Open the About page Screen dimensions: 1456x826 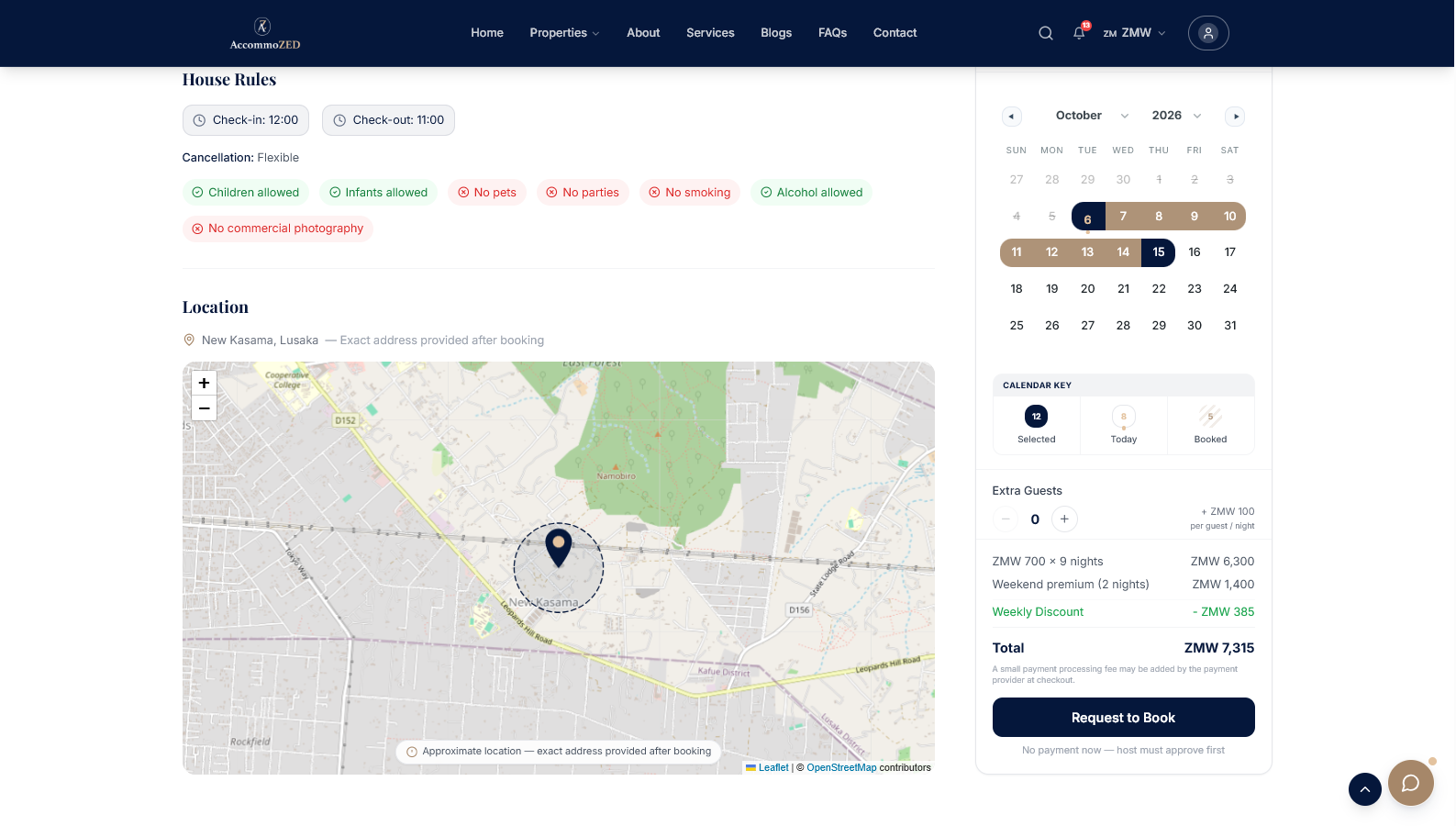pos(643,33)
